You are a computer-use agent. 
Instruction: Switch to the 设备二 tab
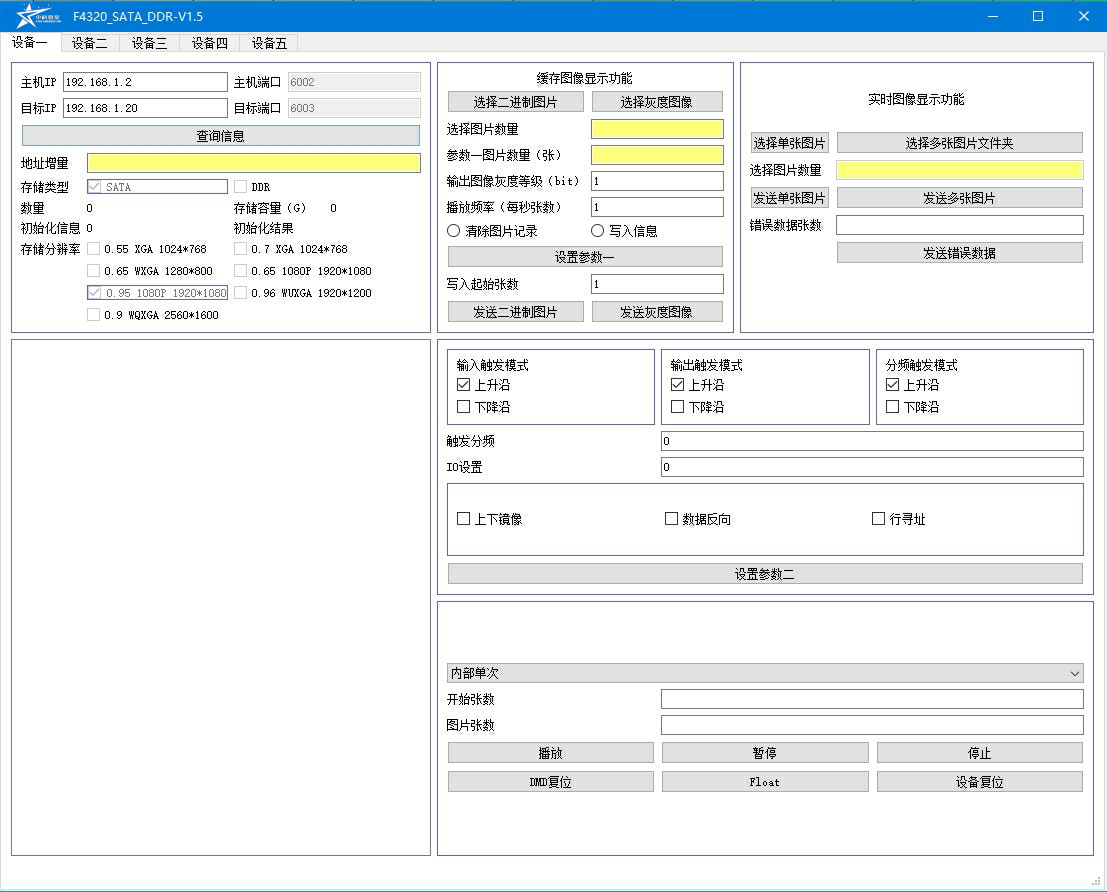click(x=90, y=43)
